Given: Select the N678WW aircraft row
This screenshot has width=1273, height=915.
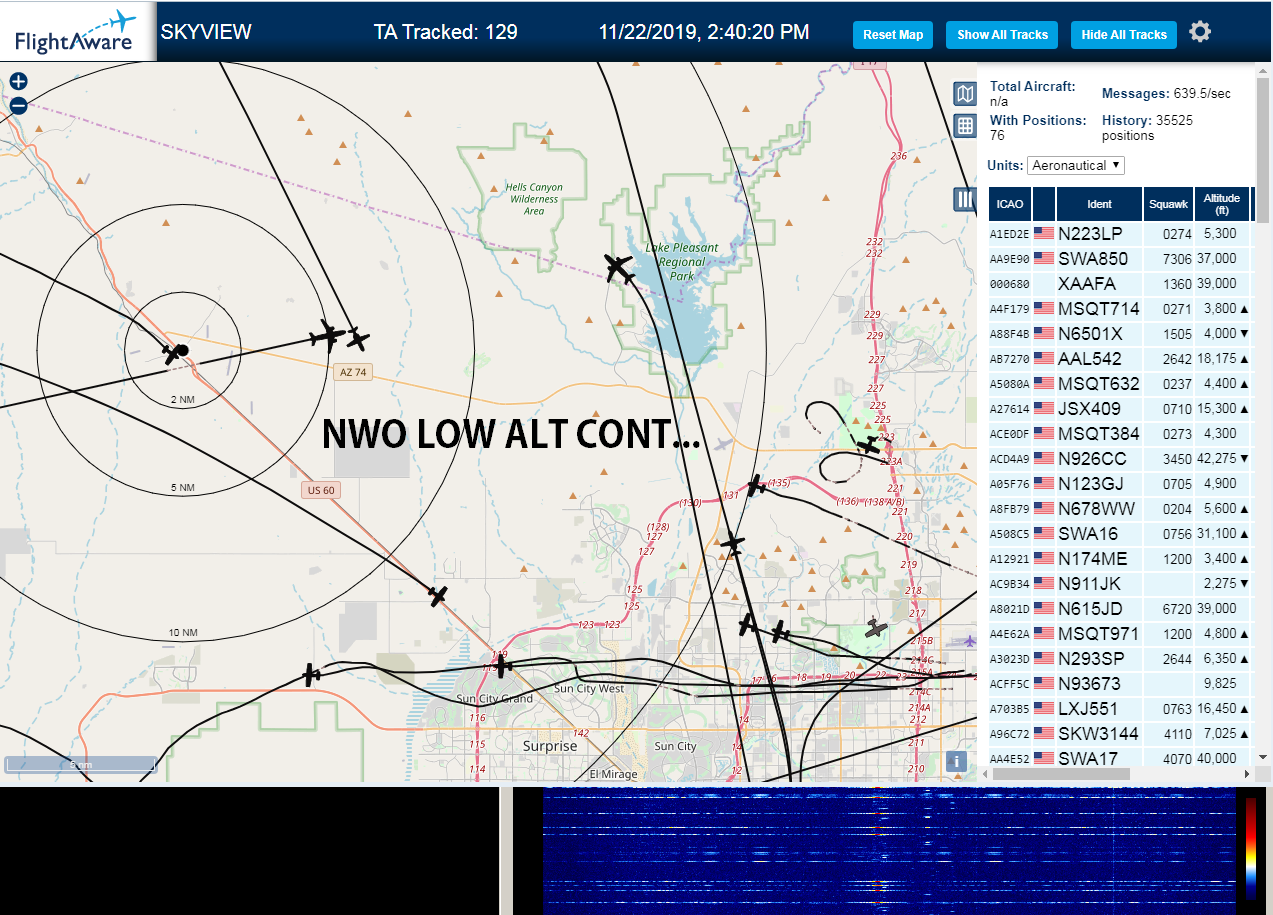Looking at the screenshot, I should 1120,509.
